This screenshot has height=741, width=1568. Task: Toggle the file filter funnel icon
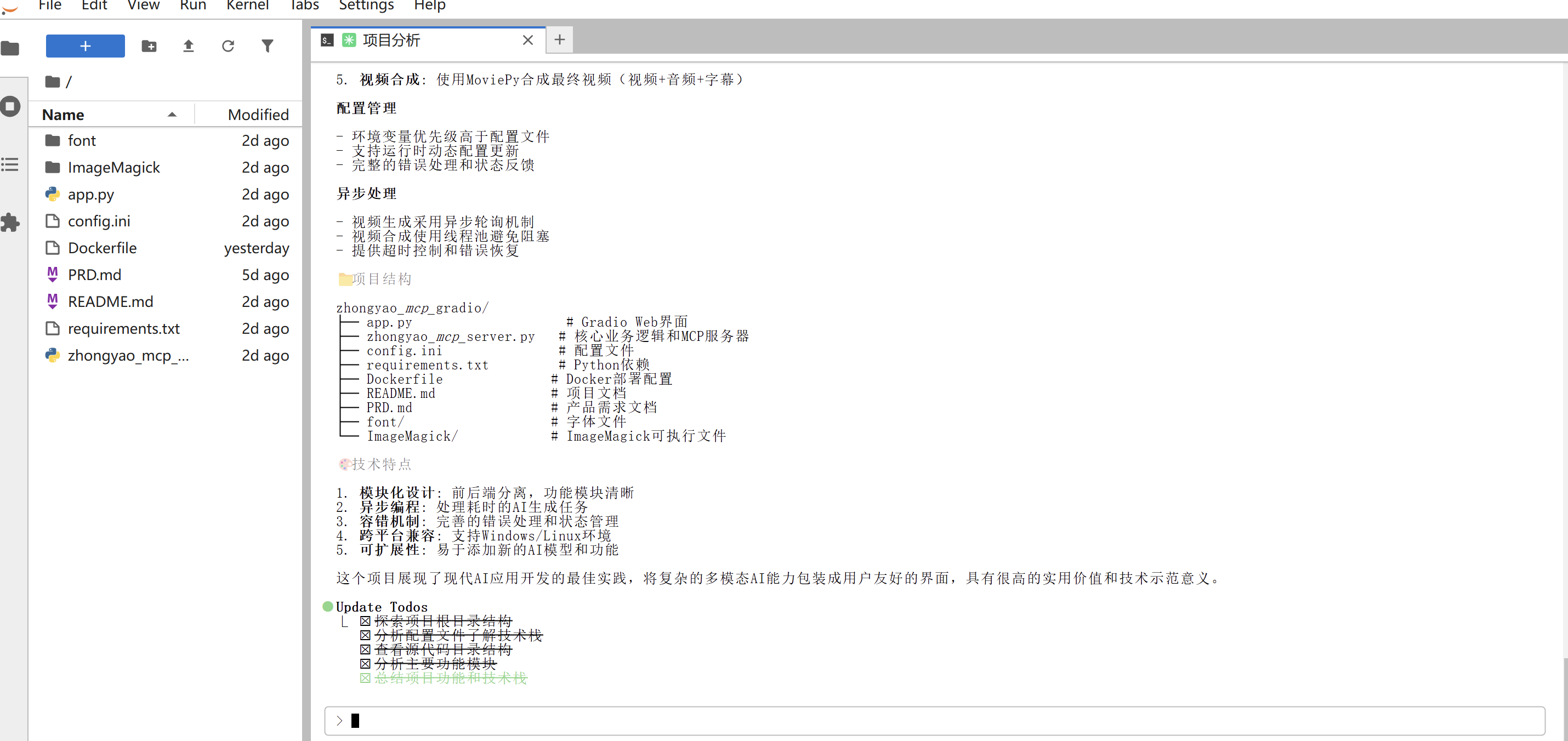[267, 45]
